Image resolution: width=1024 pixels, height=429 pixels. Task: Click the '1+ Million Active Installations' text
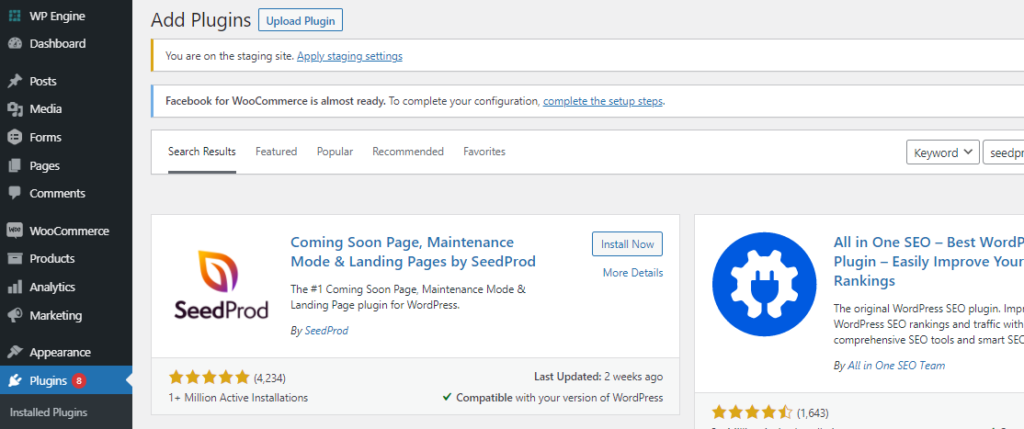(238, 398)
